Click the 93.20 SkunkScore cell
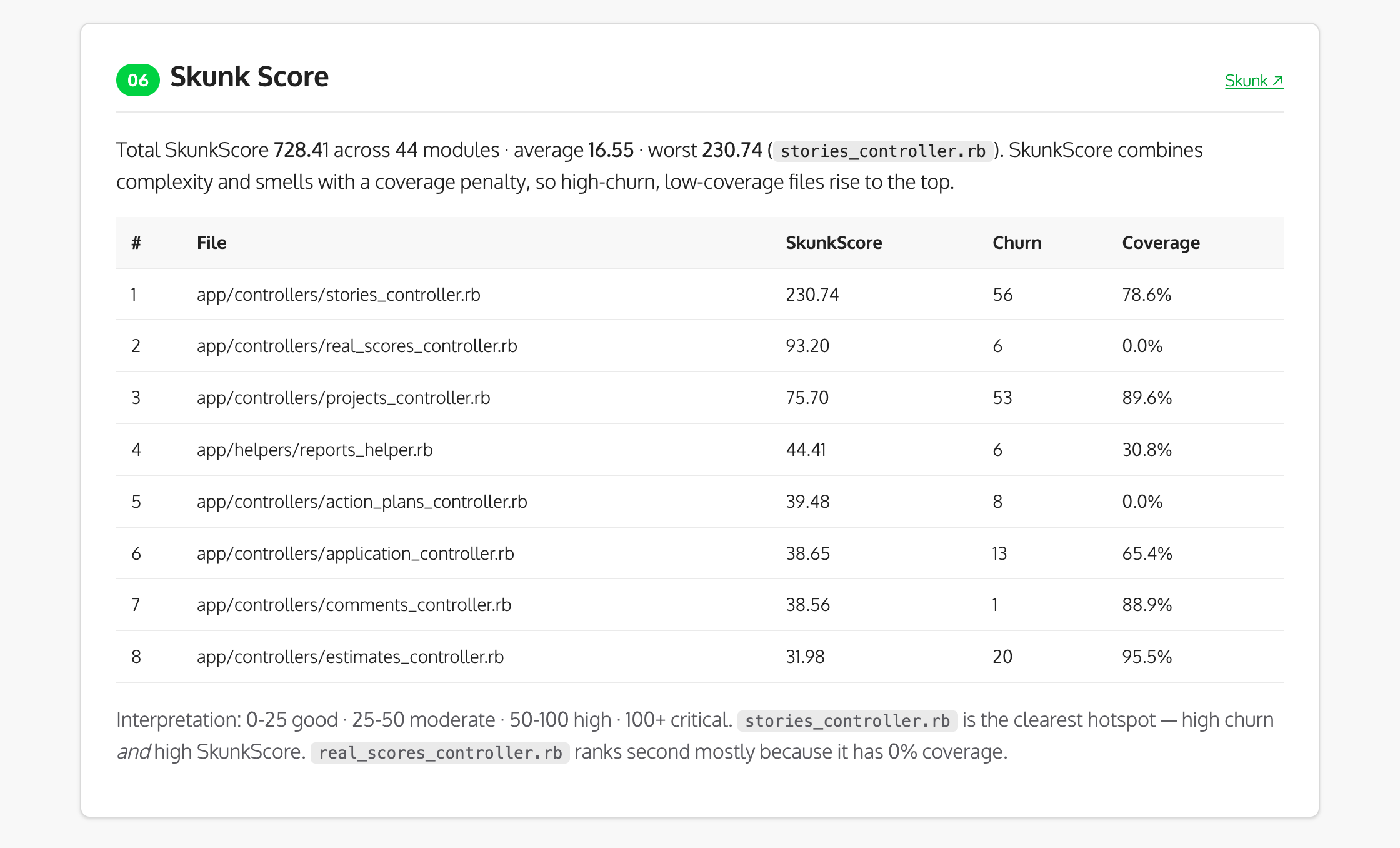This screenshot has height=848, width=1400. pos(807,346)
